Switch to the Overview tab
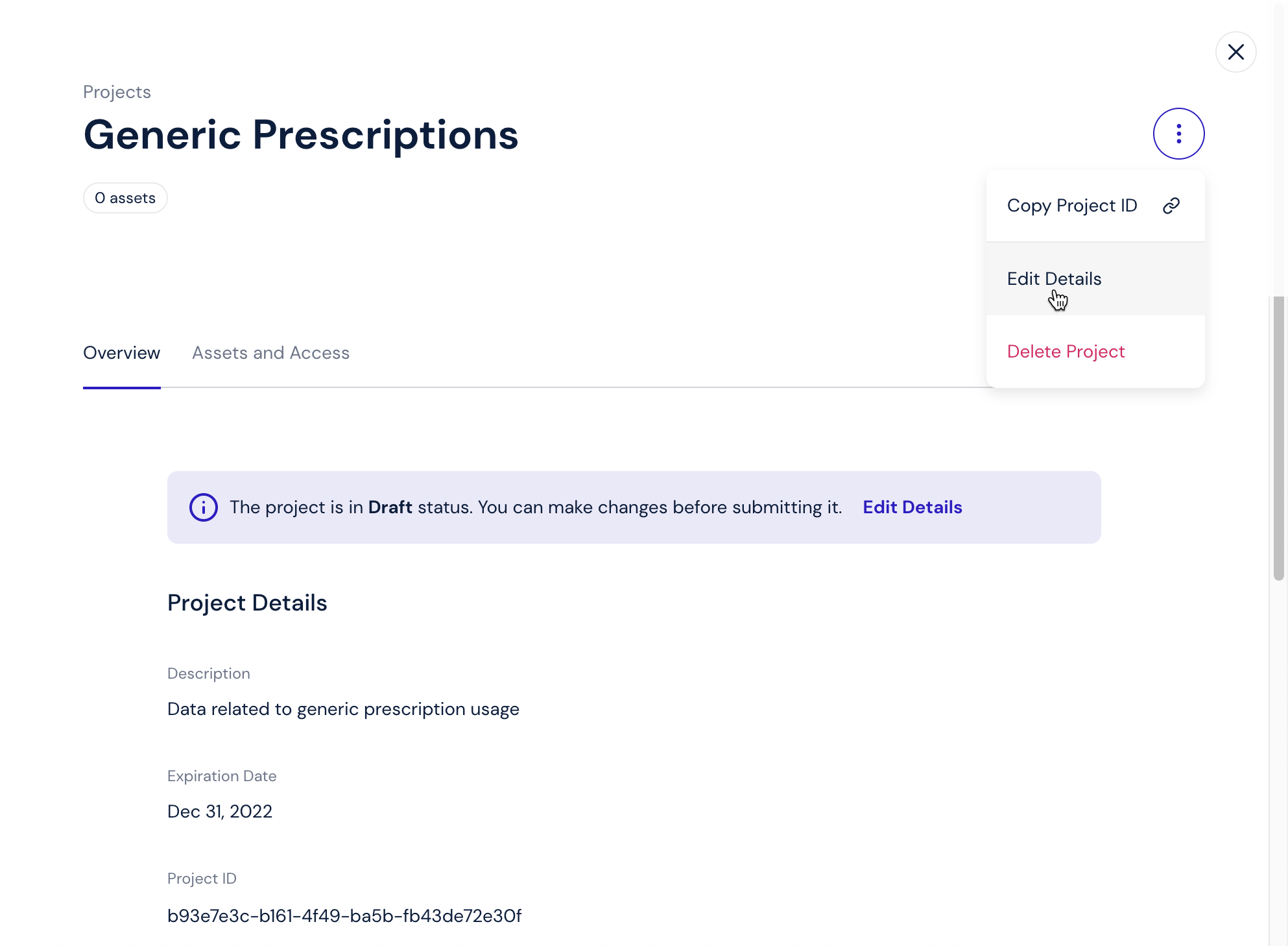The height and width of the screenshot is (946, 1288). pos(121,353)
